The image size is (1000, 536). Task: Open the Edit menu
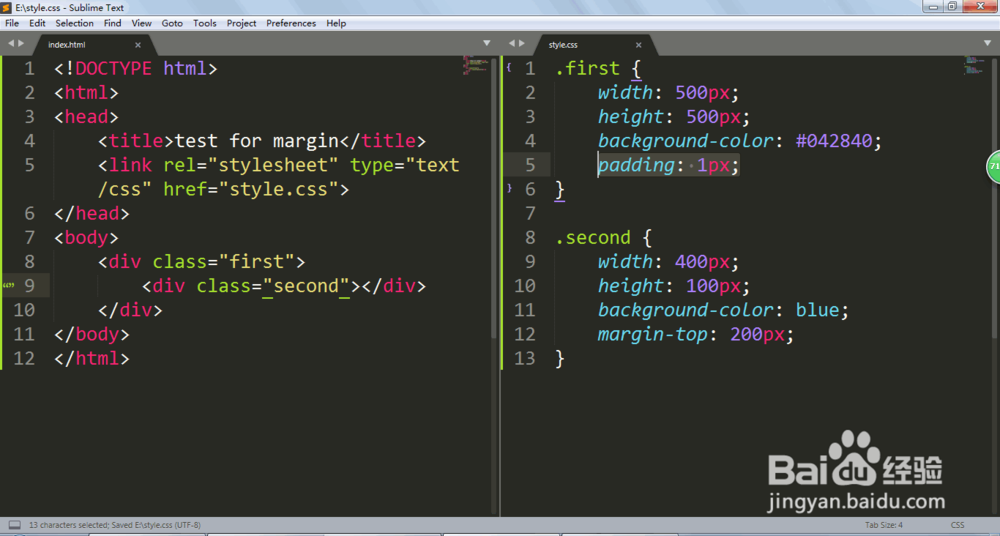37,23
